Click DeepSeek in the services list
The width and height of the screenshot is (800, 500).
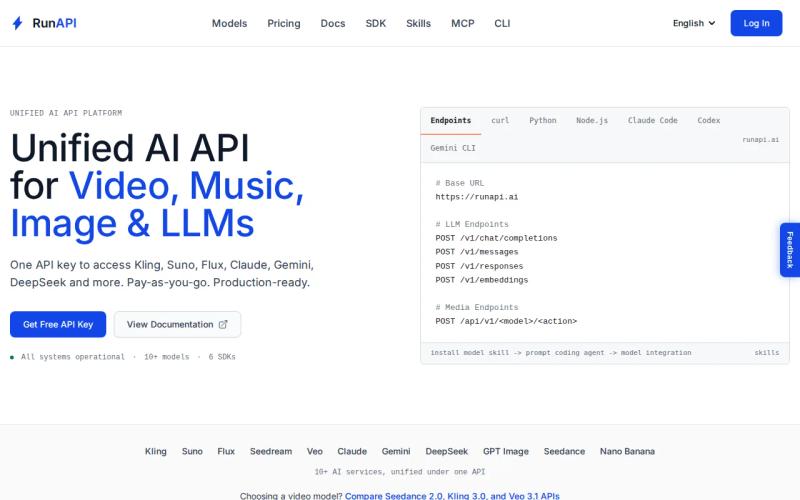(446, 451)
